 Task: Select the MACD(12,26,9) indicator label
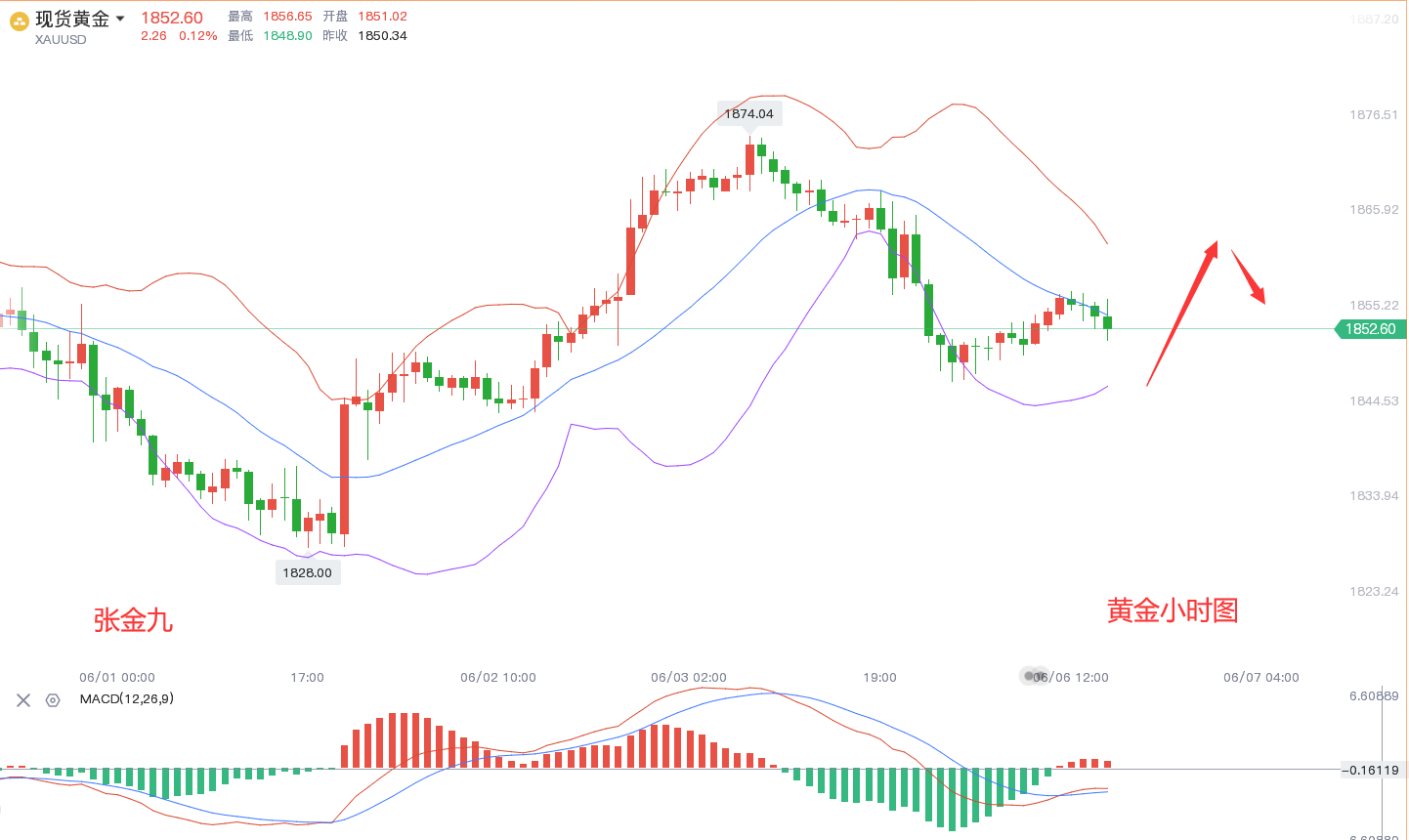pos(127,699)
